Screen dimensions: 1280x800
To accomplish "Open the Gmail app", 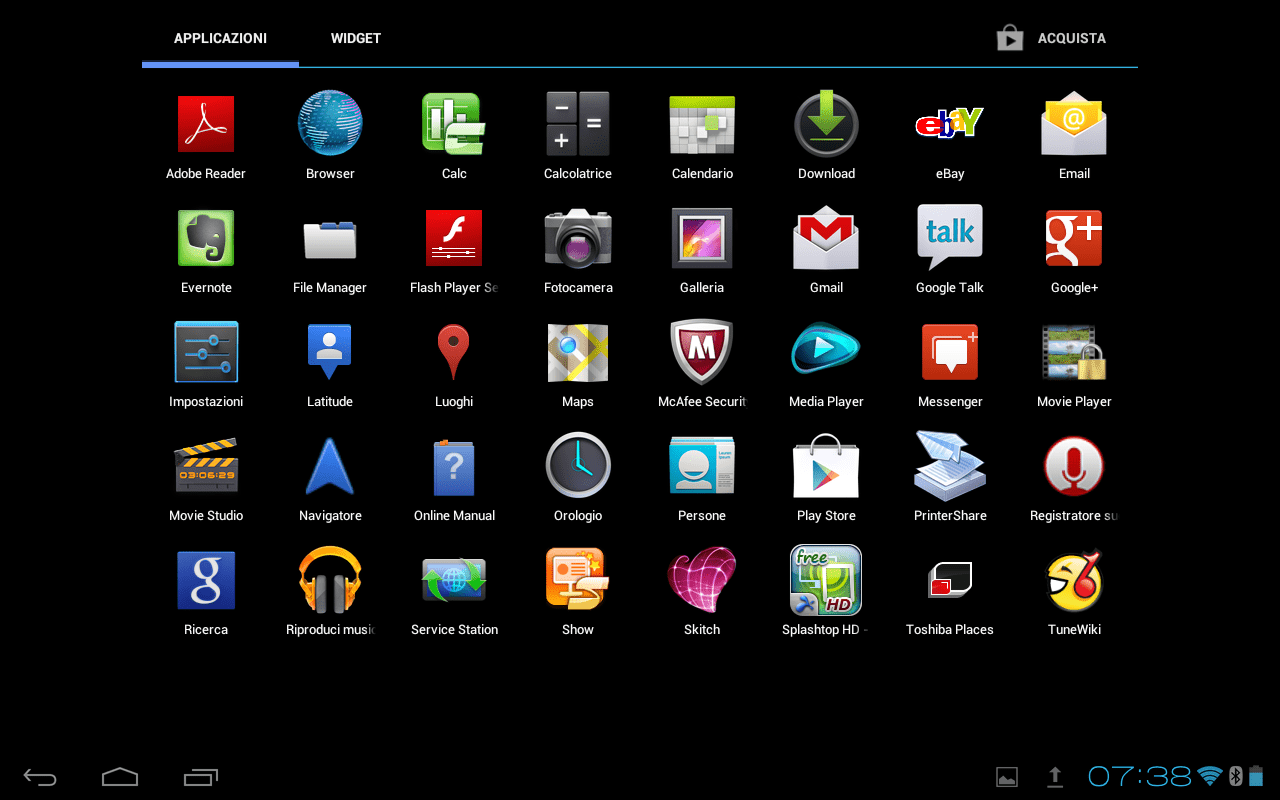I will (x=826, y=238).
